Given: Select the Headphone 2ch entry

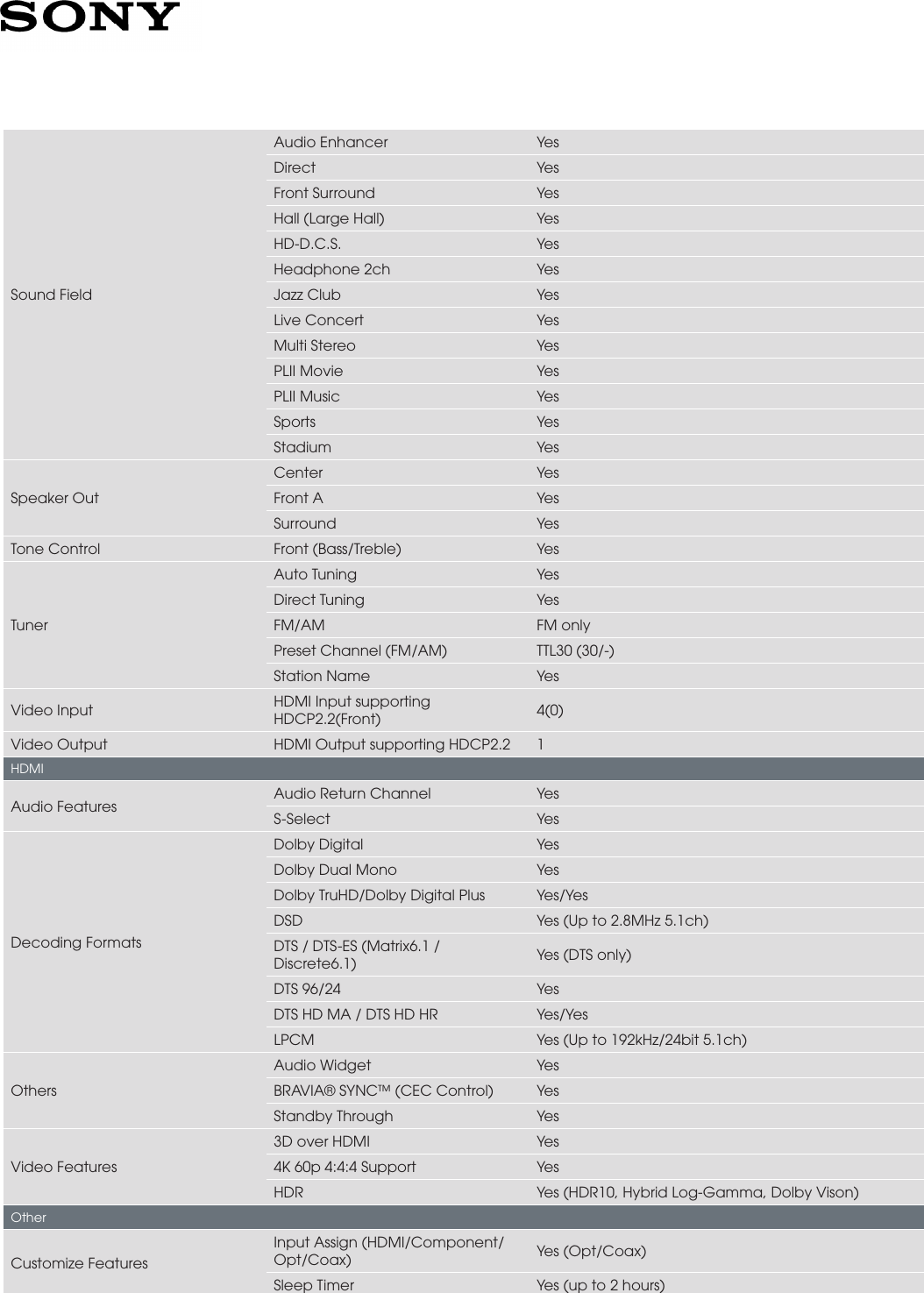Looking at the screenshot, I should coord(331,269).
